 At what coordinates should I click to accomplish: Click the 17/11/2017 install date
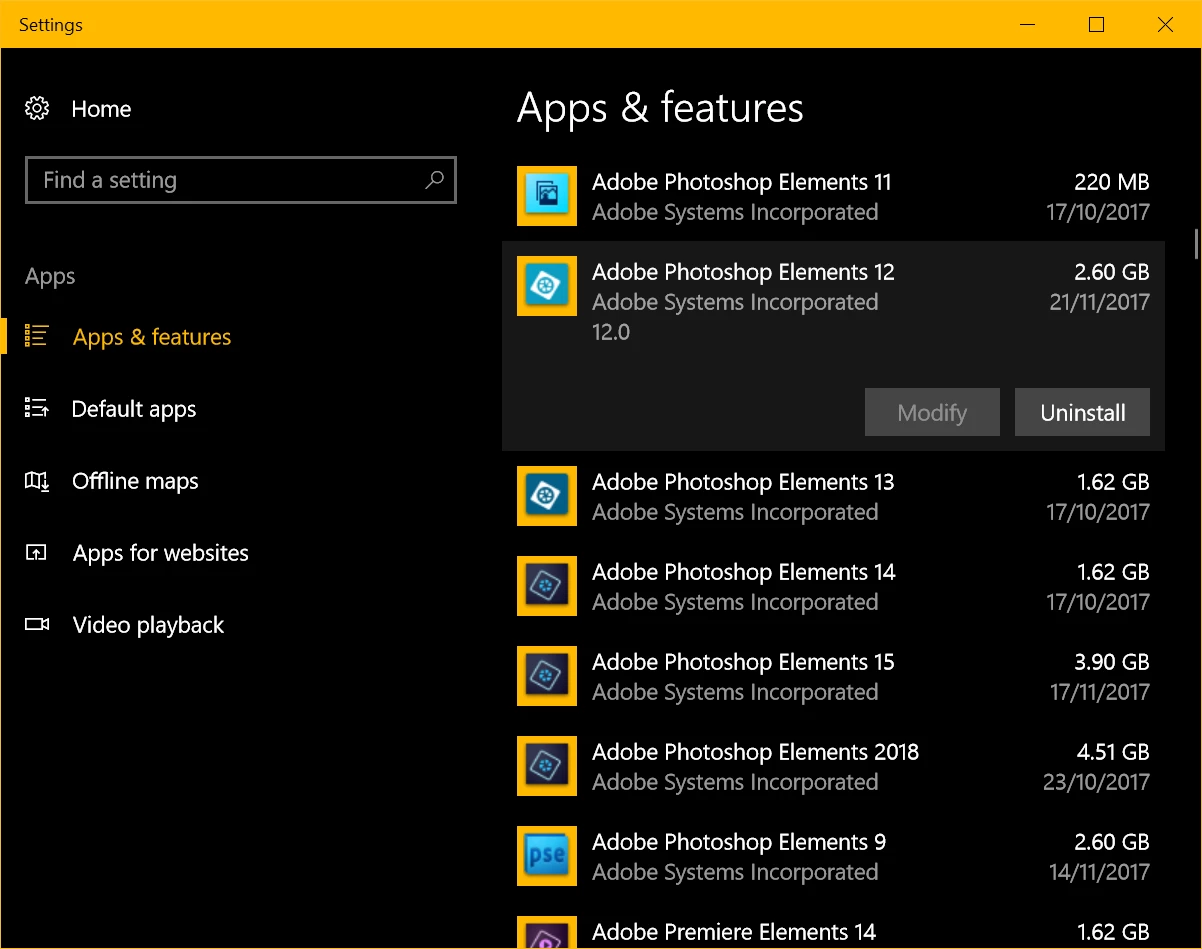(x=1098, y=692)
